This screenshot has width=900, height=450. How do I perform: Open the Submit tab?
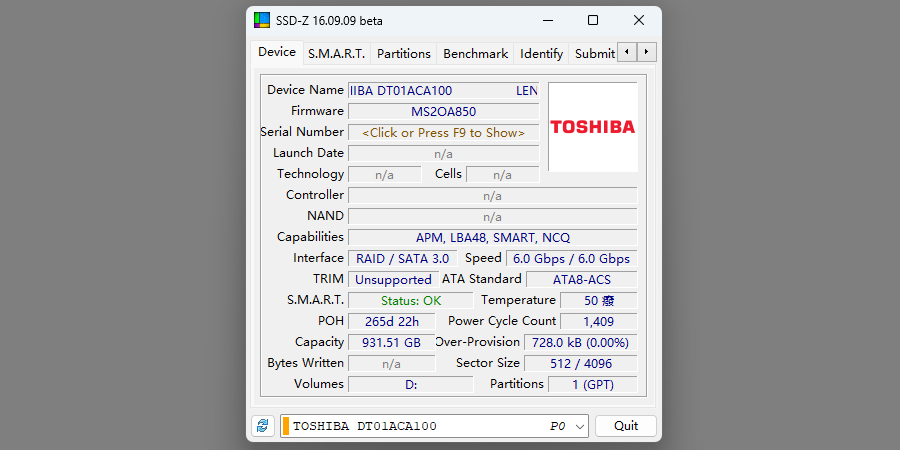[594, 54]
